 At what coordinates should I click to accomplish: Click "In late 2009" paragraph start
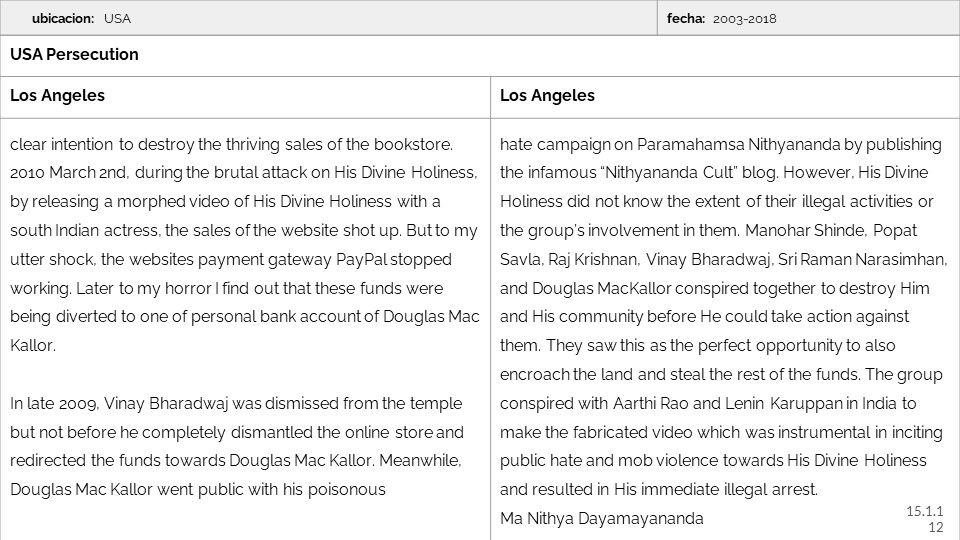pyautogui.click(x=53, y=404)
